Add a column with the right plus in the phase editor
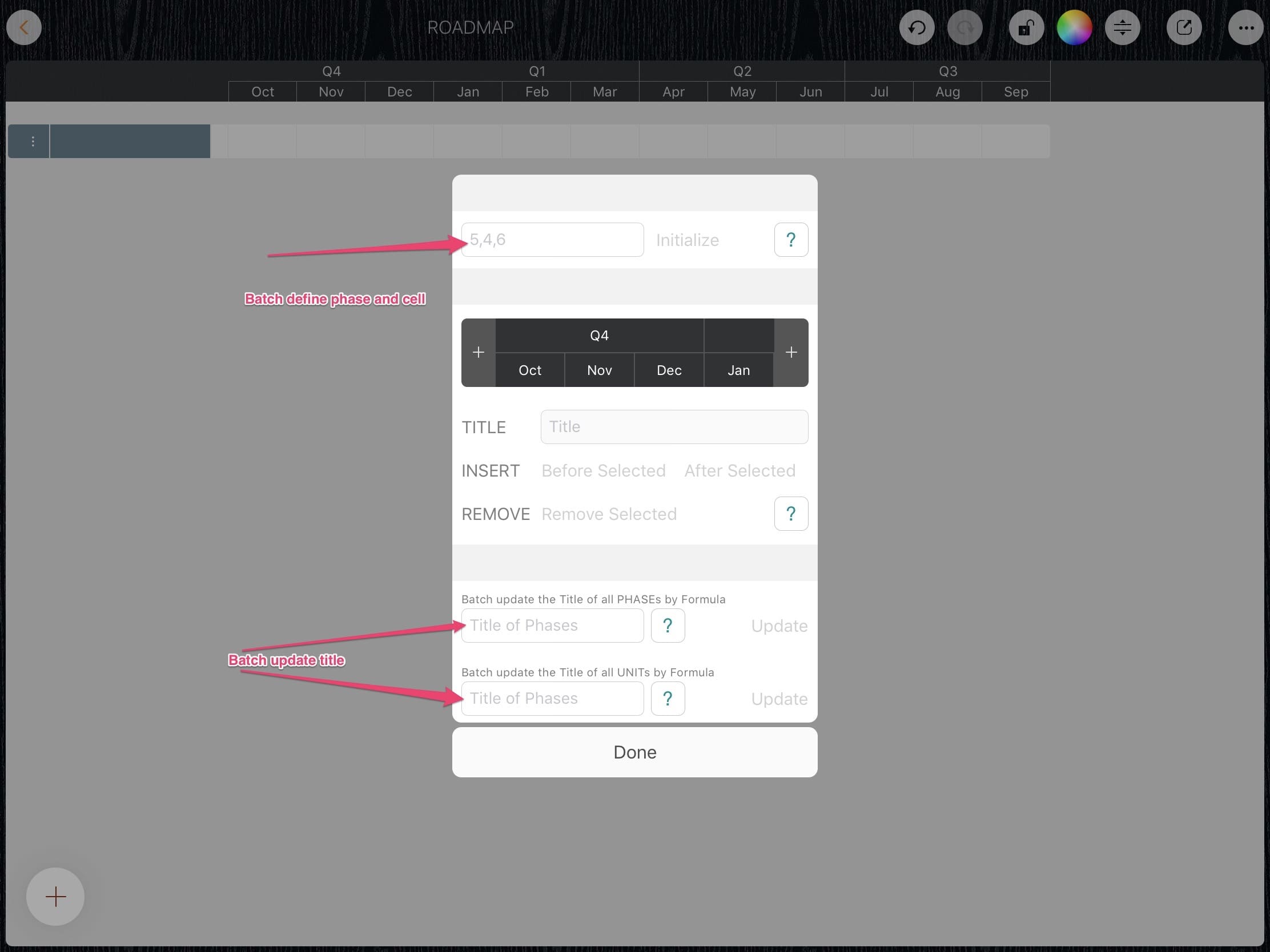The width and height of the screenshot is (1270, 952). pos(790,352)
